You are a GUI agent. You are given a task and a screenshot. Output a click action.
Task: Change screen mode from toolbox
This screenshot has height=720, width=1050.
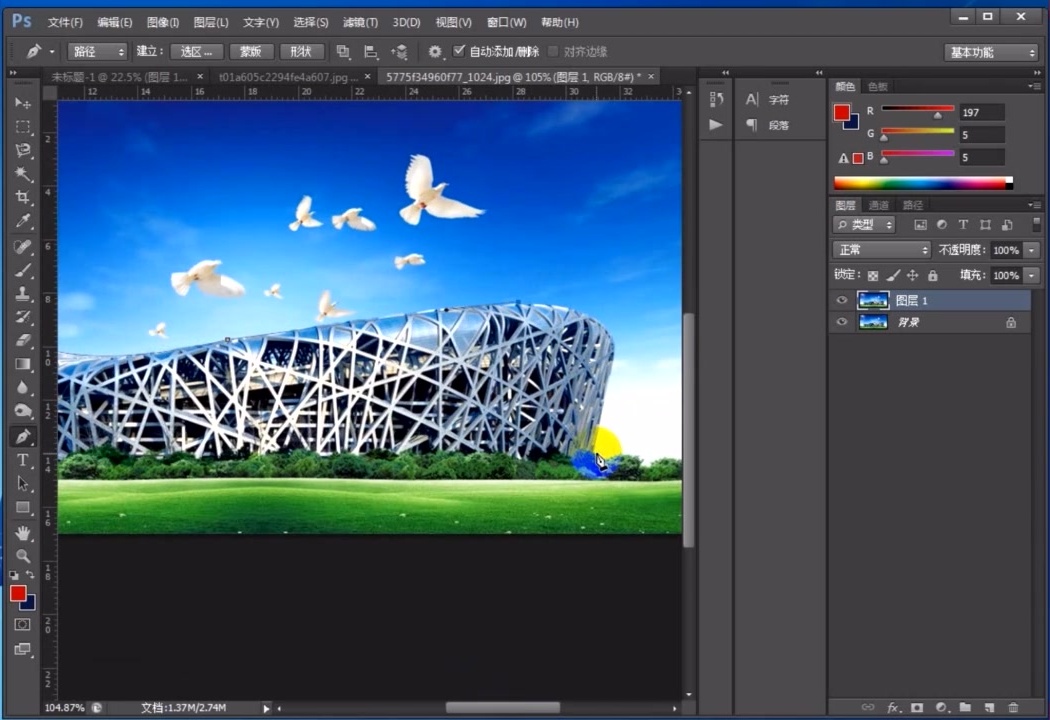23,648
